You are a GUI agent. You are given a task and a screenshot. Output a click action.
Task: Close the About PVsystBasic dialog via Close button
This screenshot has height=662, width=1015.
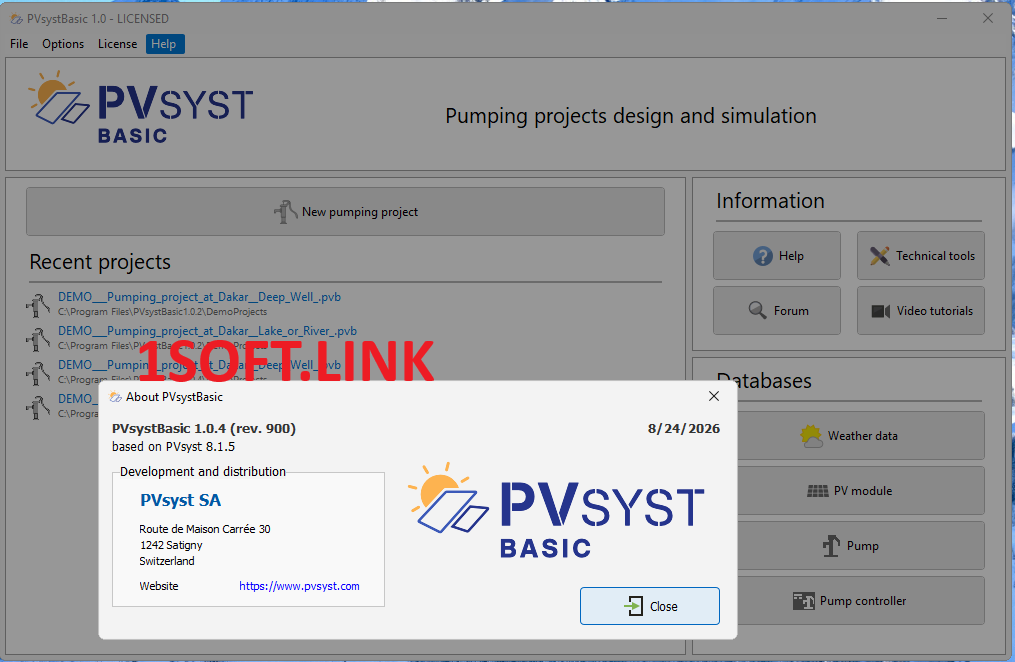[649, 606]
